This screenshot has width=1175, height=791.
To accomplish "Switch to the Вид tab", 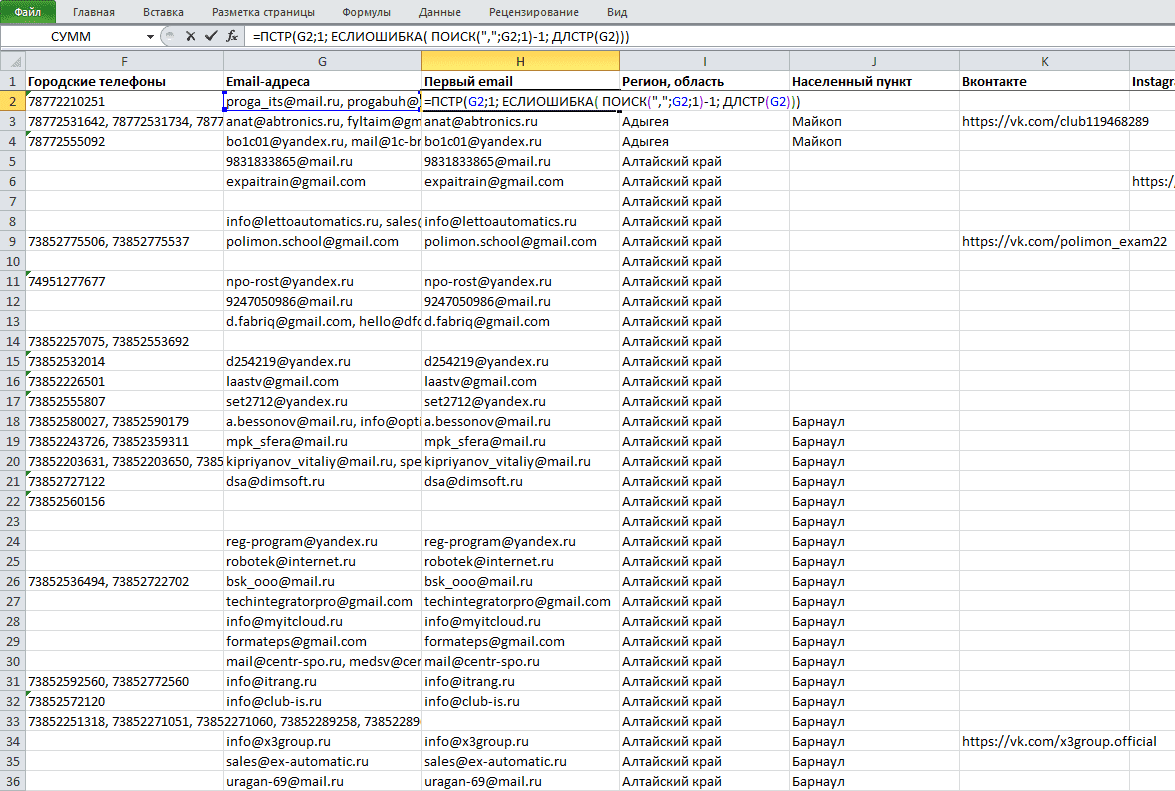I will click(x=617, y=12).
